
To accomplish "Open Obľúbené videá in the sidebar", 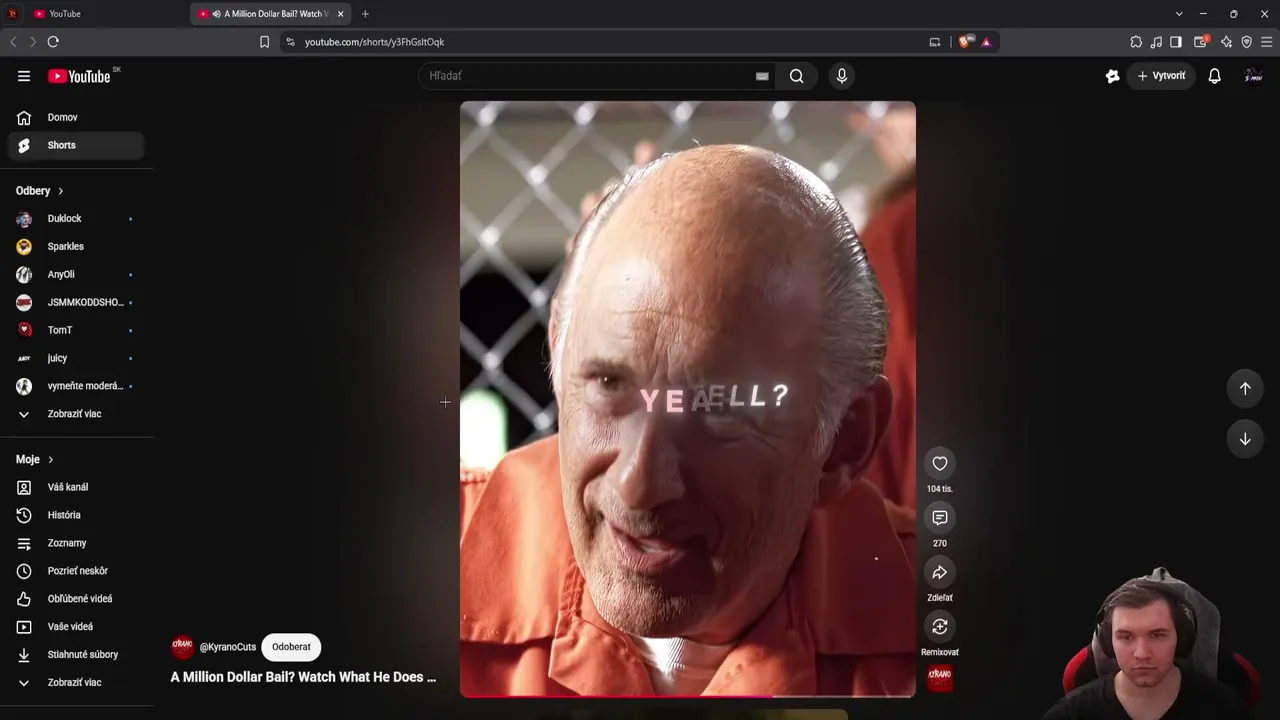I will point(76,599).
